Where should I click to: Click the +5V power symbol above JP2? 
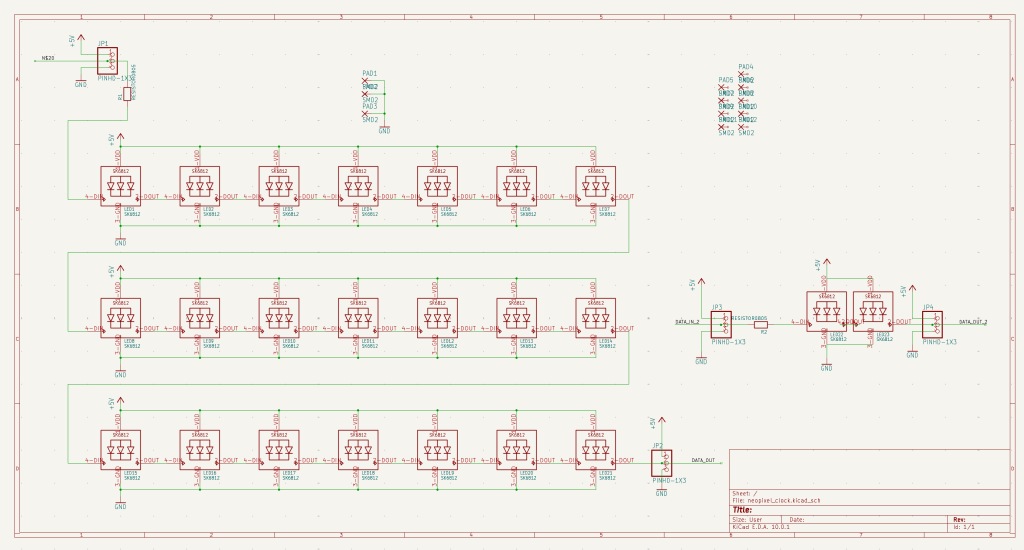(658, 423)
